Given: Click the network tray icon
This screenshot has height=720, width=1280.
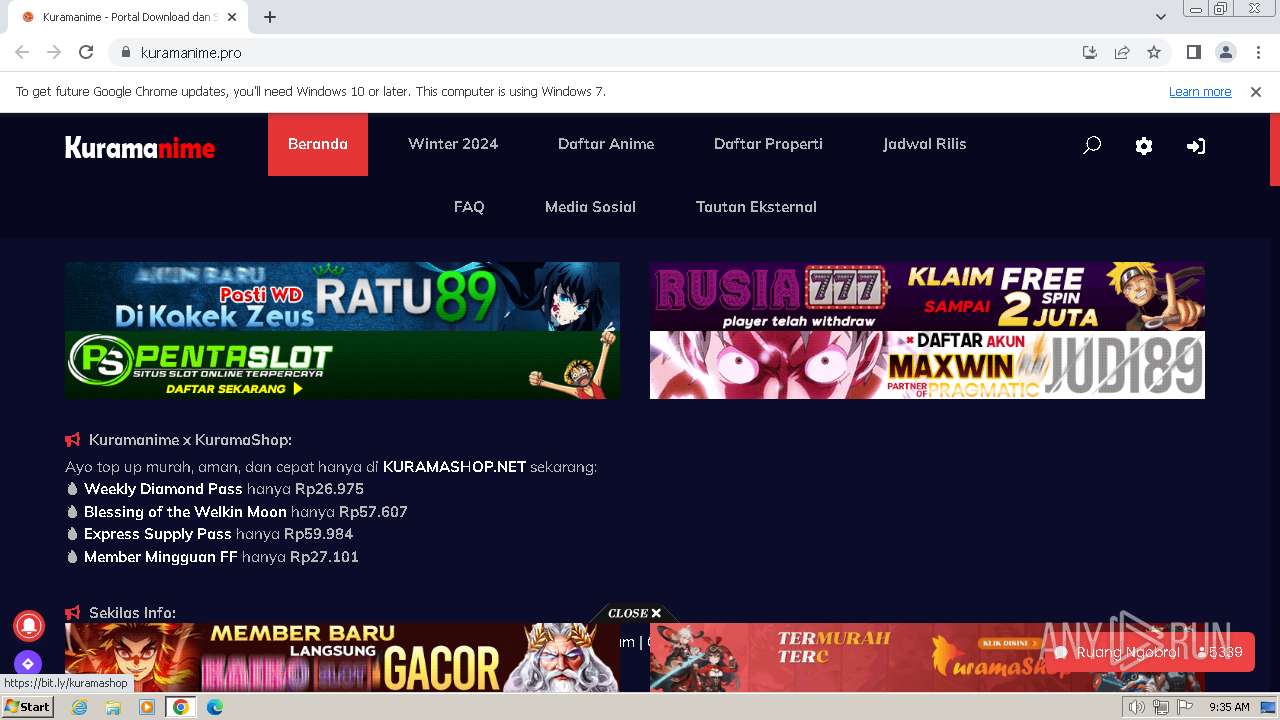Looking at the screenshot, I should coord(1161,707).
